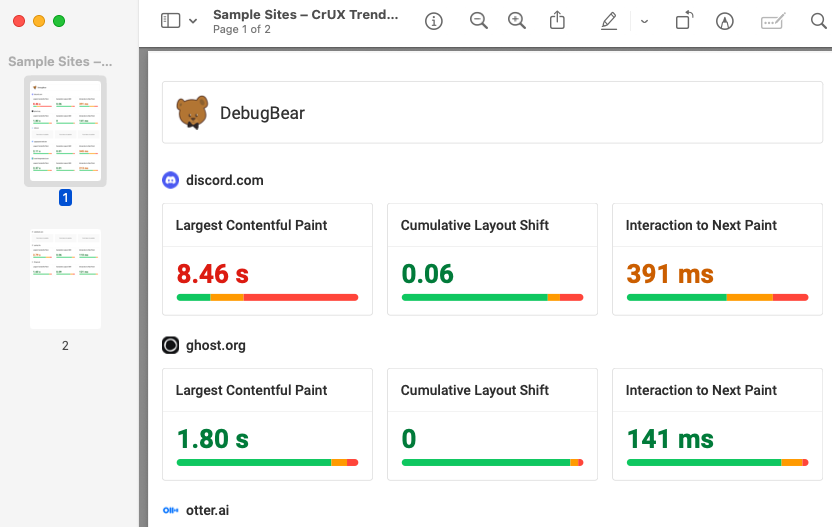Open the form filling tool
Image resolution: width=832 pixels, height=527 pixels.
(773, 21)
